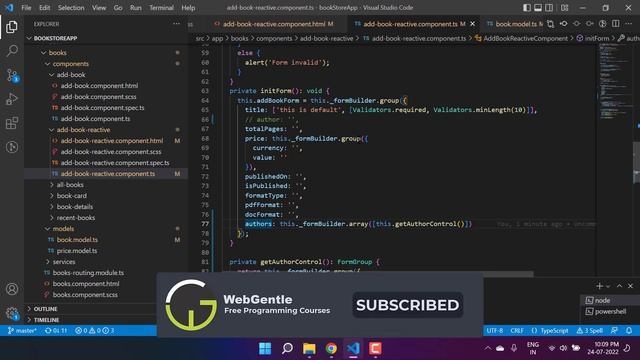This screenshot has width=640, height=360.
Task: Click the editor vertical scrollbar
Action: (x=636, y=162)
